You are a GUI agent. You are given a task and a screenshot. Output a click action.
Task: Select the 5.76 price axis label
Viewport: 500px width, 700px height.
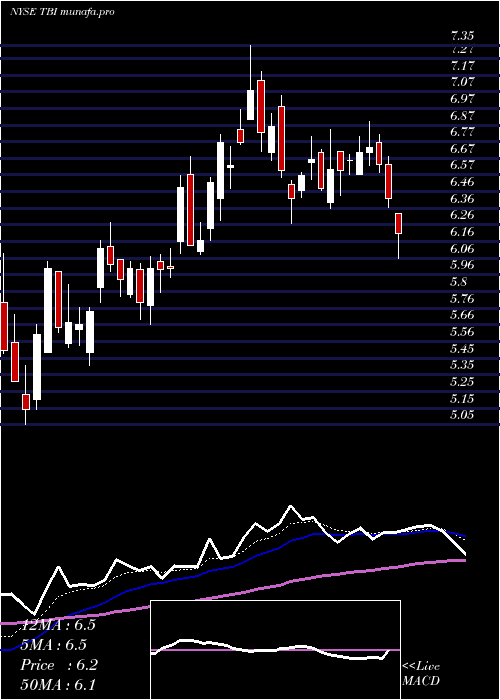coord(462,299)
